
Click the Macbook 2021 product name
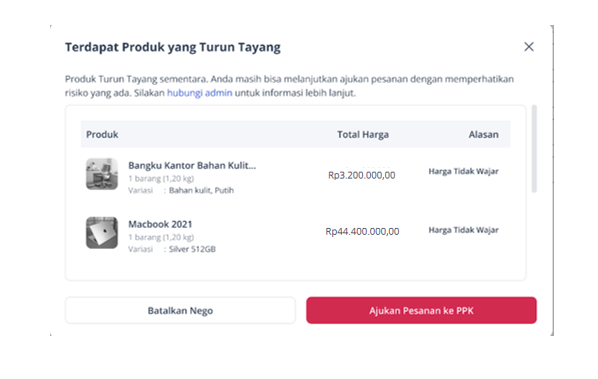tap(160, 224)
